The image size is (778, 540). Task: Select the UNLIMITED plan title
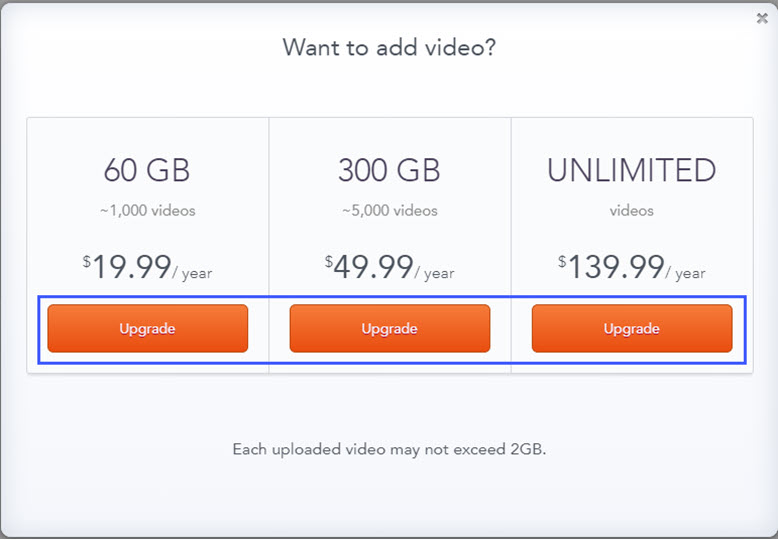click(x=631, y=170)
